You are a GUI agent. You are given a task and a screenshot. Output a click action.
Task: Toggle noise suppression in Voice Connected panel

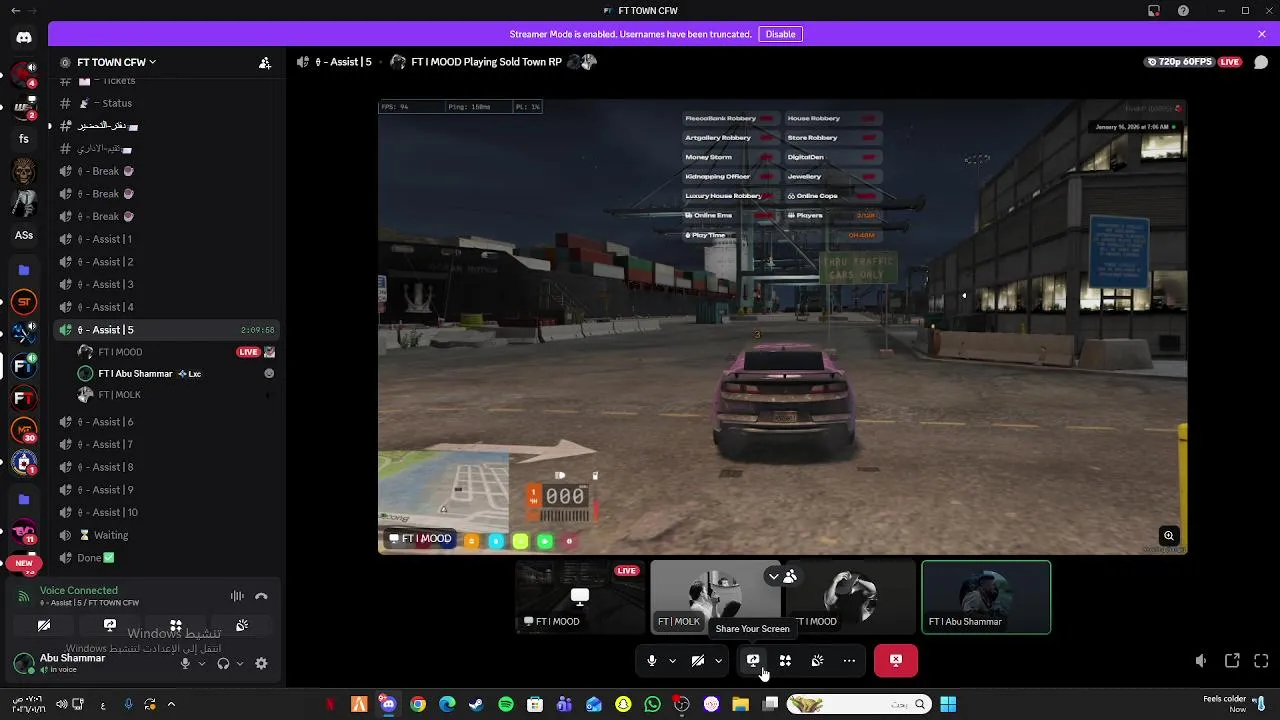(x=237, y=596)
